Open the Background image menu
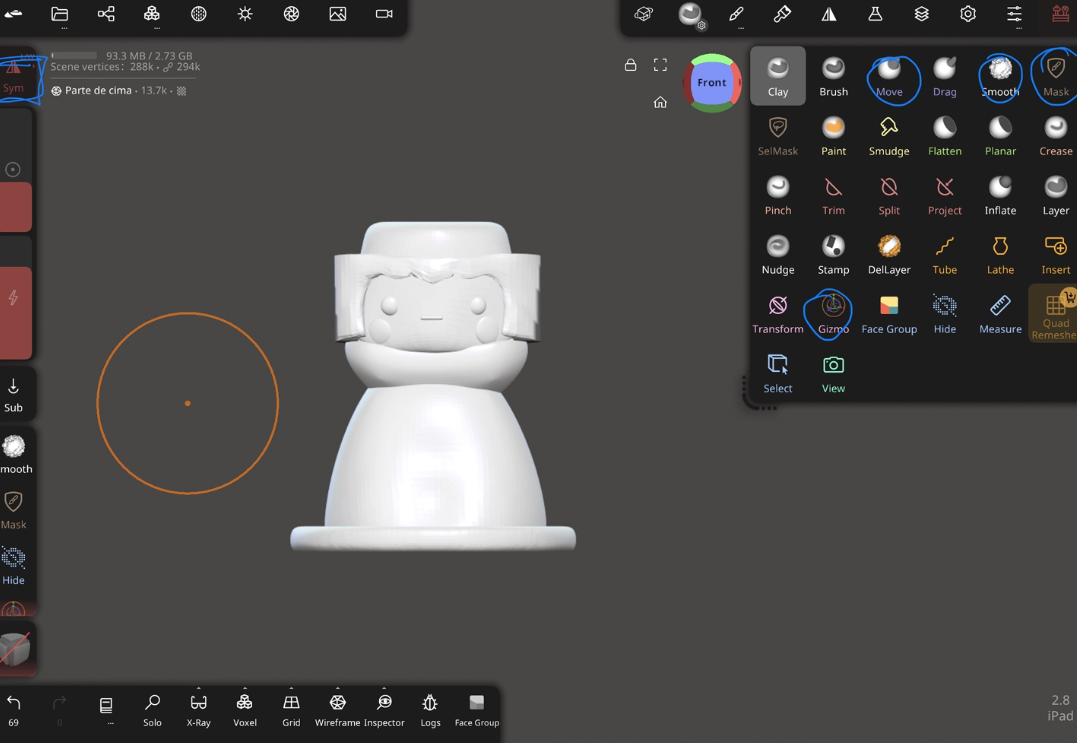 [x=338, y=14]
